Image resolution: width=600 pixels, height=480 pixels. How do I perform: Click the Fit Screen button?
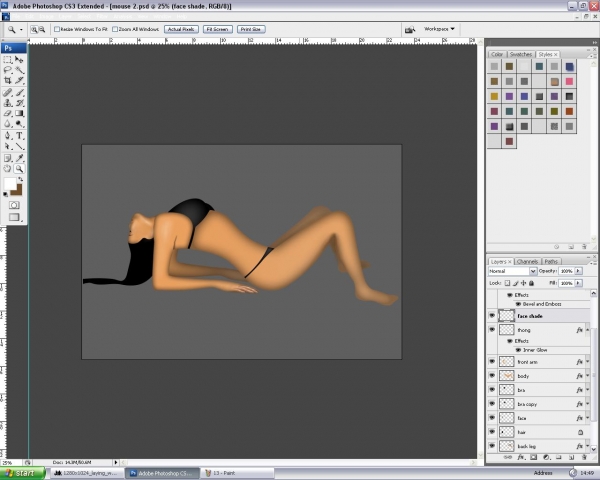point(217,29)
